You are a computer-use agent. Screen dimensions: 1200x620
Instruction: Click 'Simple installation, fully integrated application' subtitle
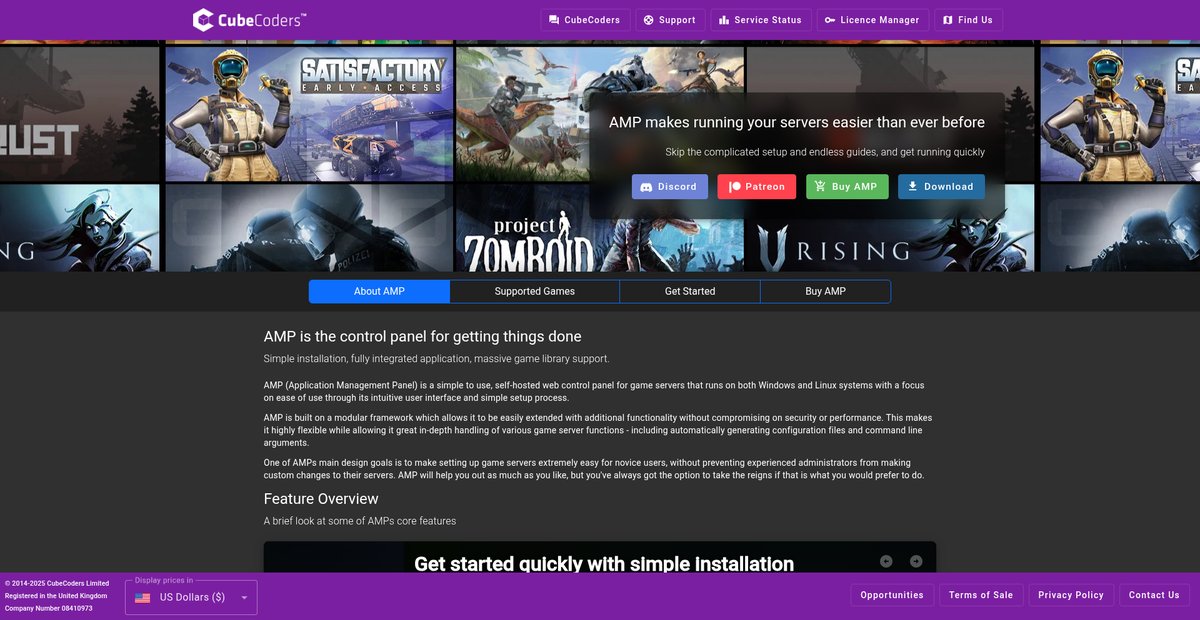436,359
